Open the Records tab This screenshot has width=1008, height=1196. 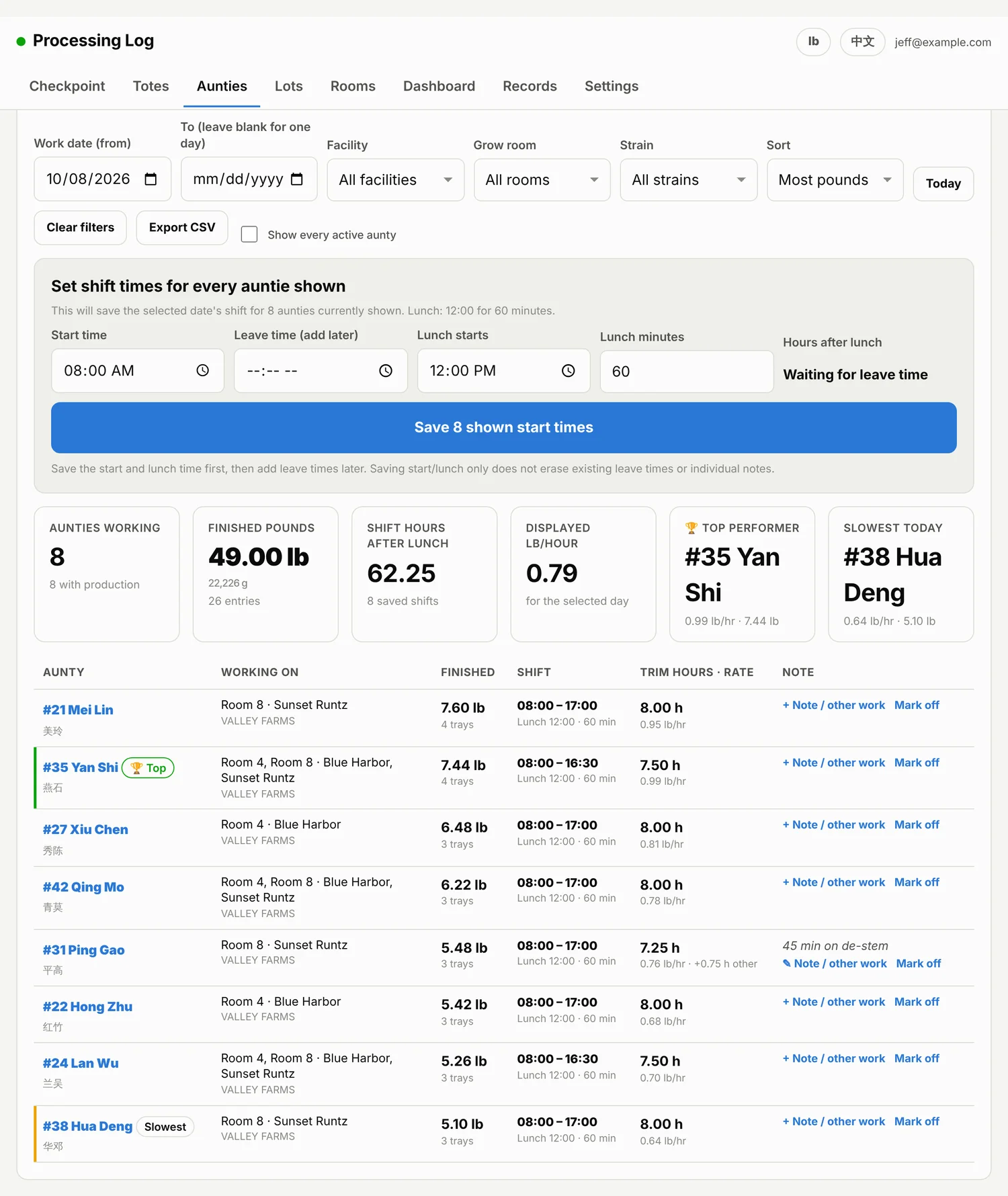click(x=530, y=86)
